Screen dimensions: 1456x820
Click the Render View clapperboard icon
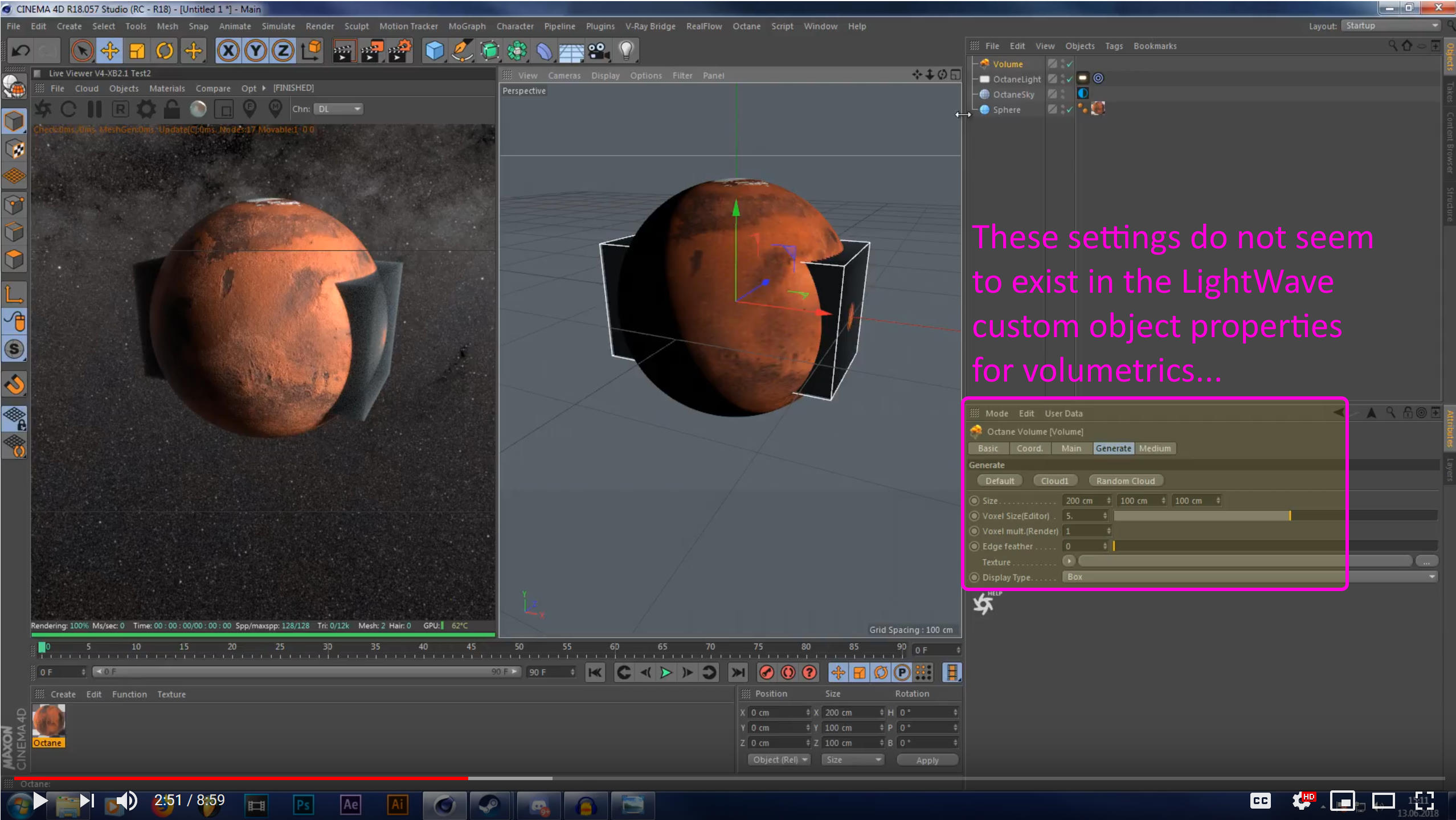344,51
